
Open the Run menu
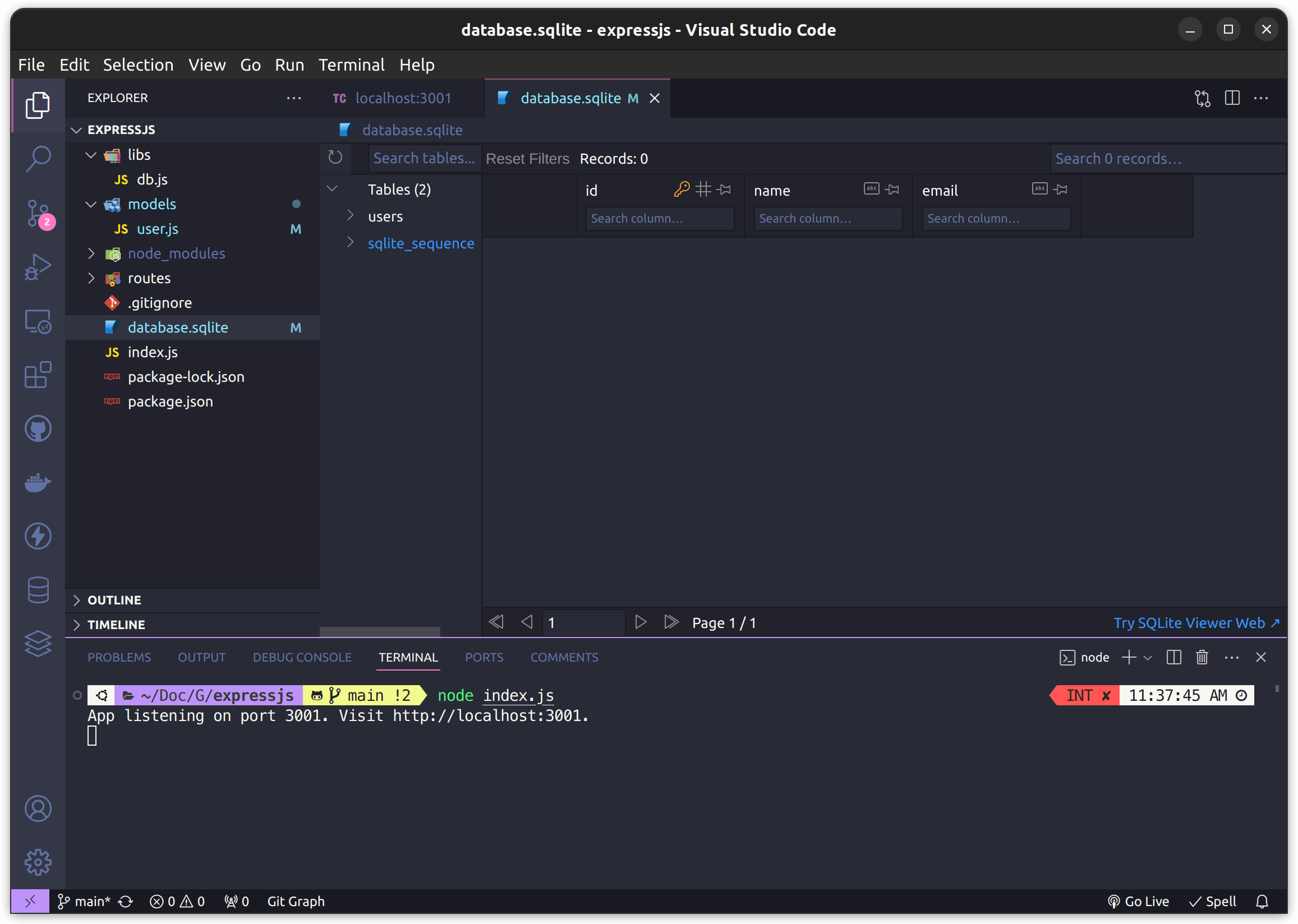click(289, 65)
